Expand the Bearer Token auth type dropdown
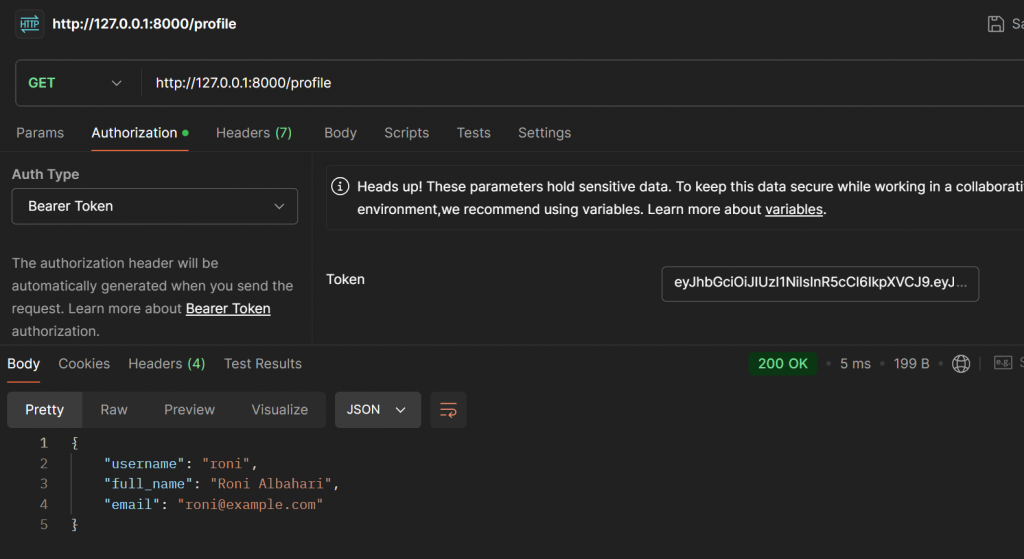 tap(155, 206)
